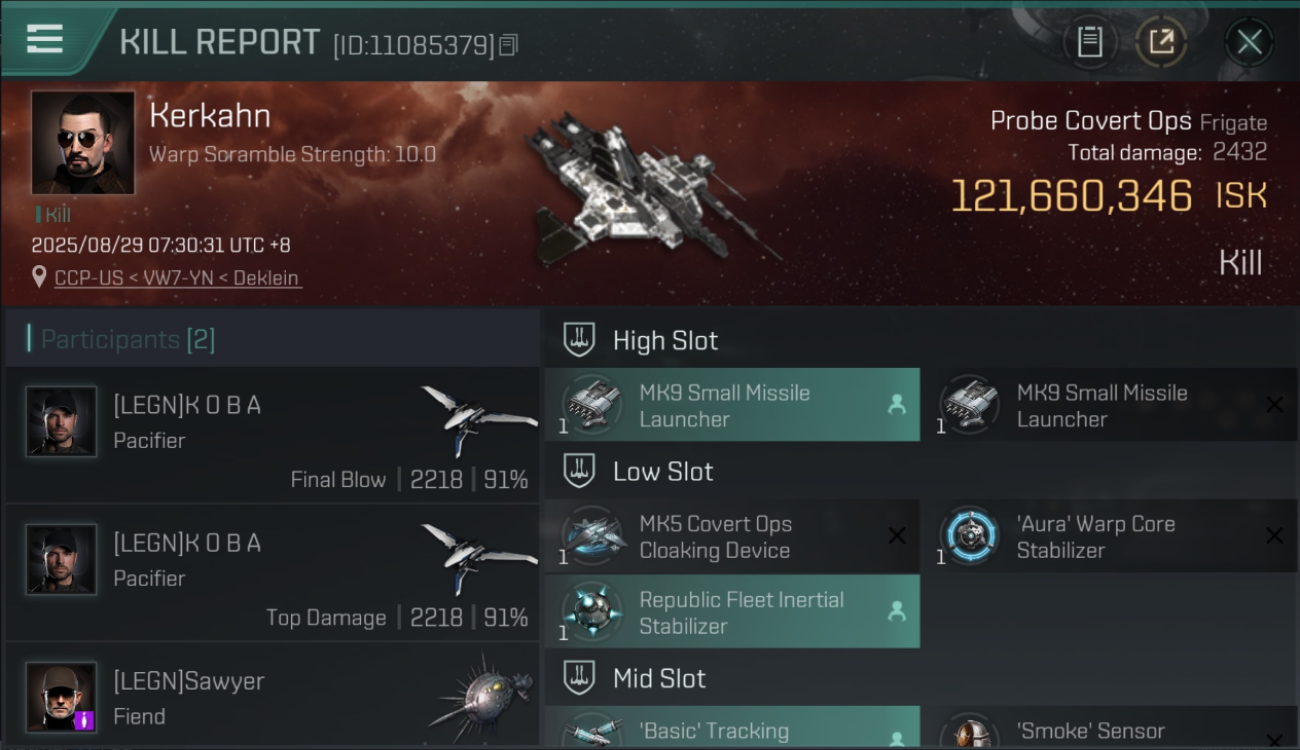Select the 'Basic' Tracking mid slot module
This screenshot has height=750, width=1300.
point(732,730)
